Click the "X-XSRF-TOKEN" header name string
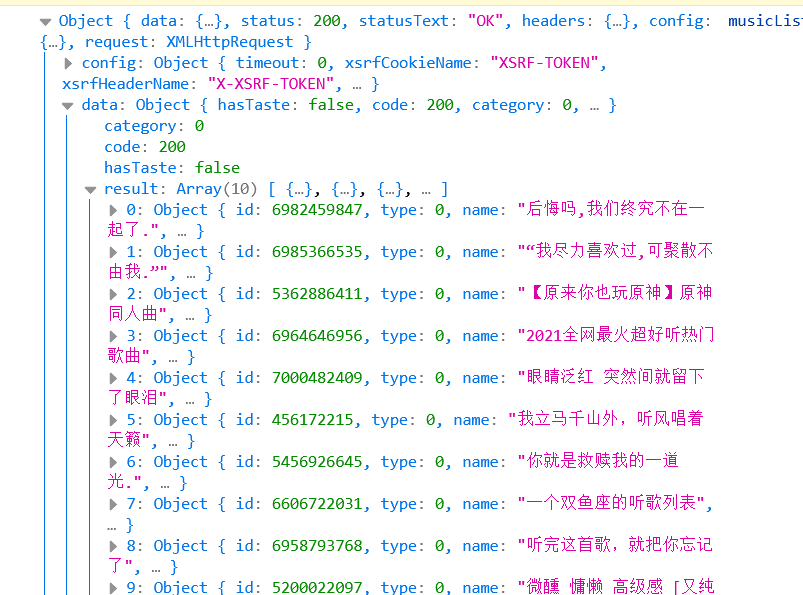The width and height of the screenshot is (803, 595). coord(271,84)
